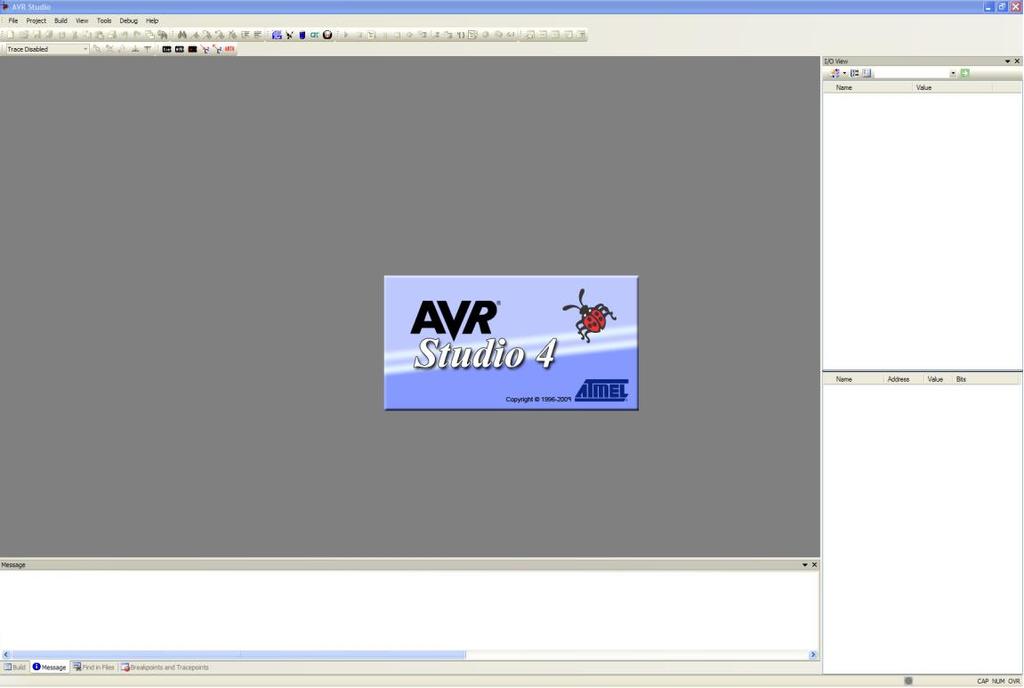Open the I/O View search box dropdown arrow
The height and width of the screenshot is (688, 1024).
[953, 73]
